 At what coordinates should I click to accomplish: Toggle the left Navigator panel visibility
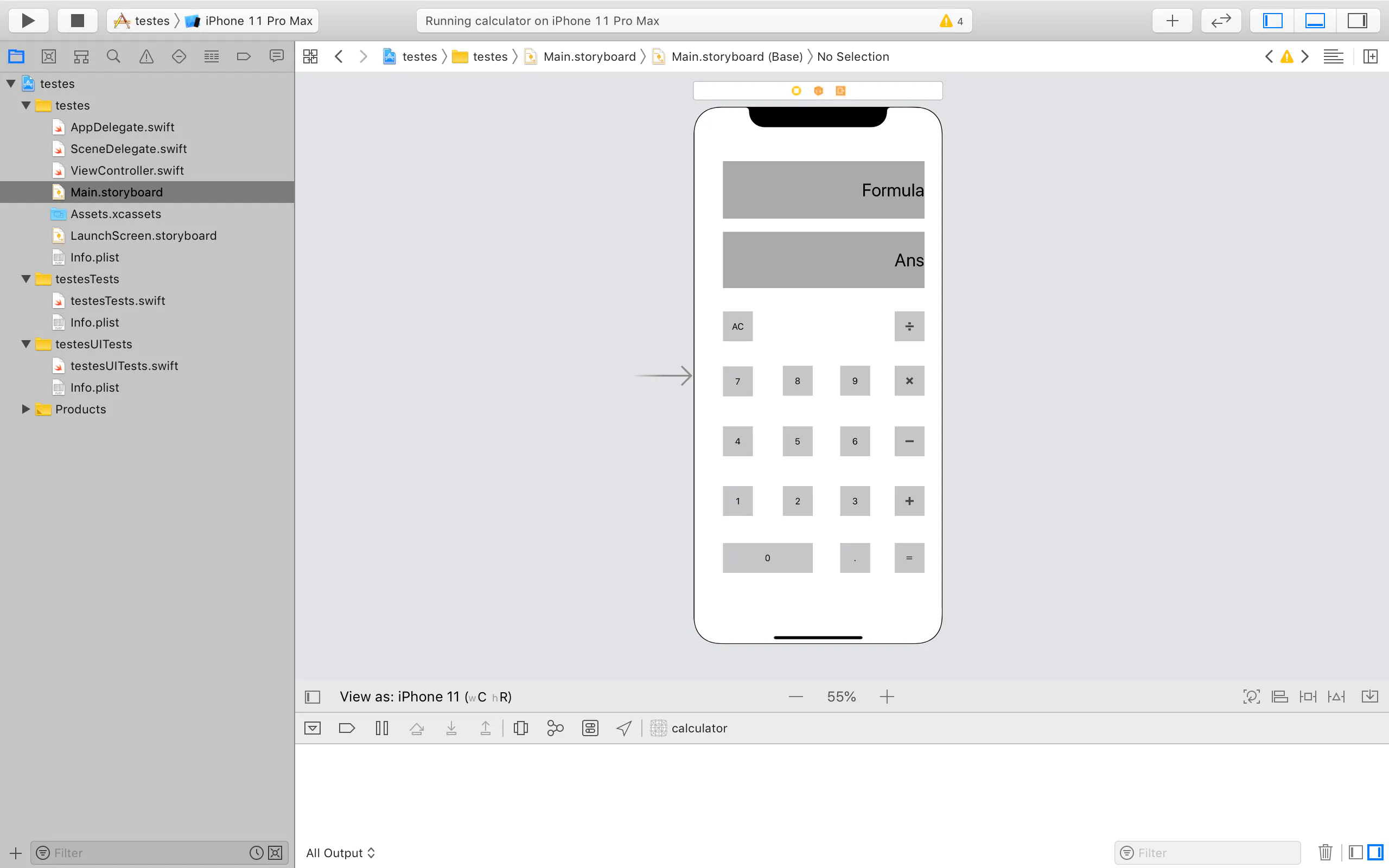(1272, 21)
